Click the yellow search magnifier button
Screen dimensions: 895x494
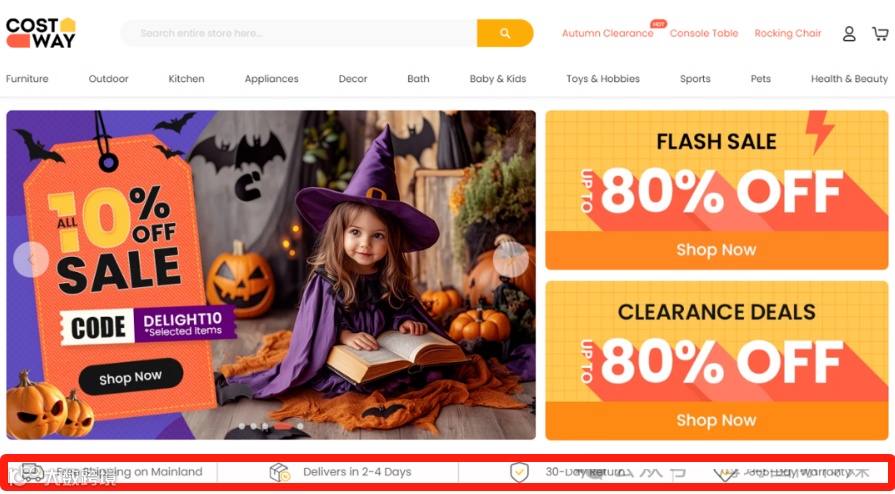coord(505,33)
